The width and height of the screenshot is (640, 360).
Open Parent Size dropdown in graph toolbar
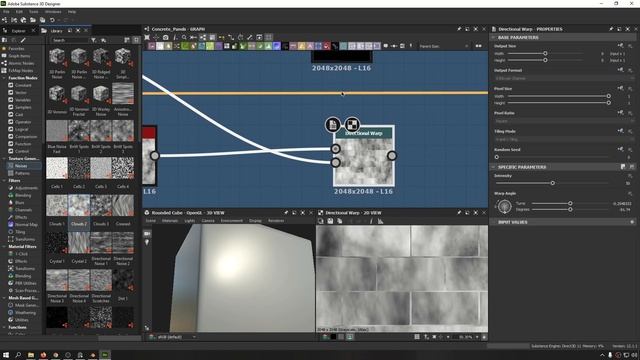coord(443,46)
